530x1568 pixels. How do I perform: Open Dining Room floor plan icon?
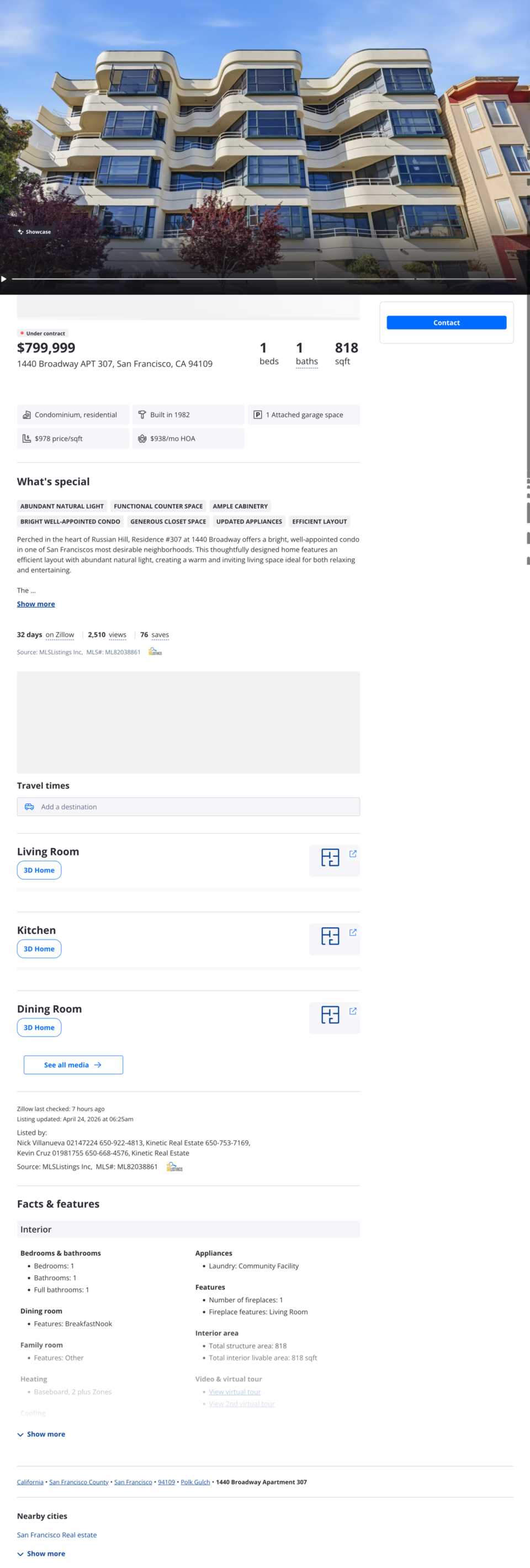330,1014
